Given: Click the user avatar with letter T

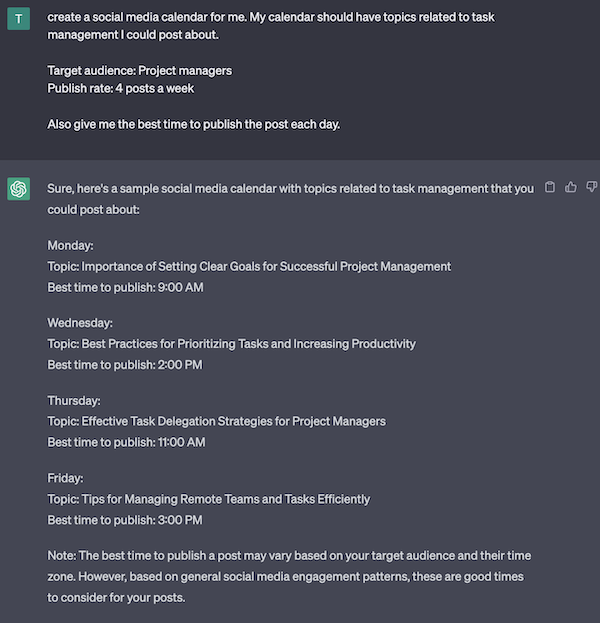Looking at the screenshot, I should coord(19,19).
